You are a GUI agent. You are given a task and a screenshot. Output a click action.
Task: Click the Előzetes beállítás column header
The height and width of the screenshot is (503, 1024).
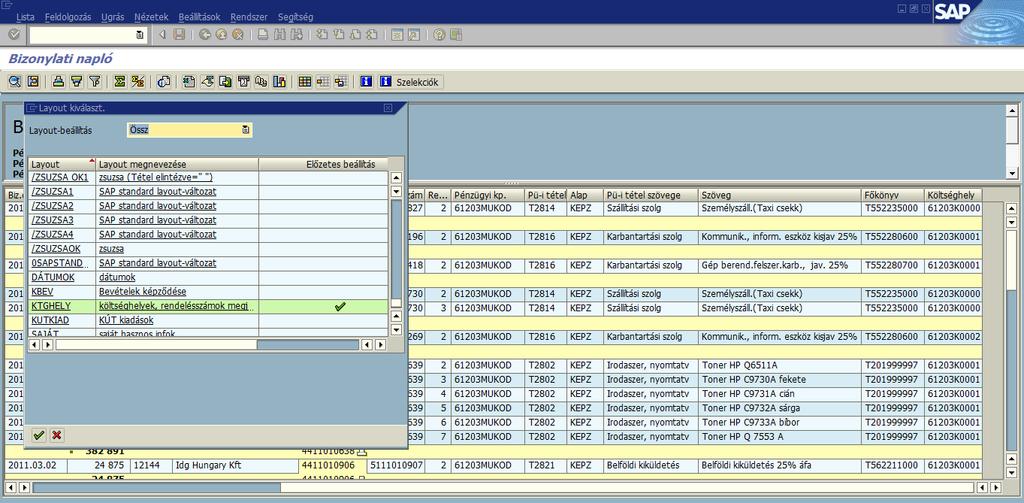323,164
